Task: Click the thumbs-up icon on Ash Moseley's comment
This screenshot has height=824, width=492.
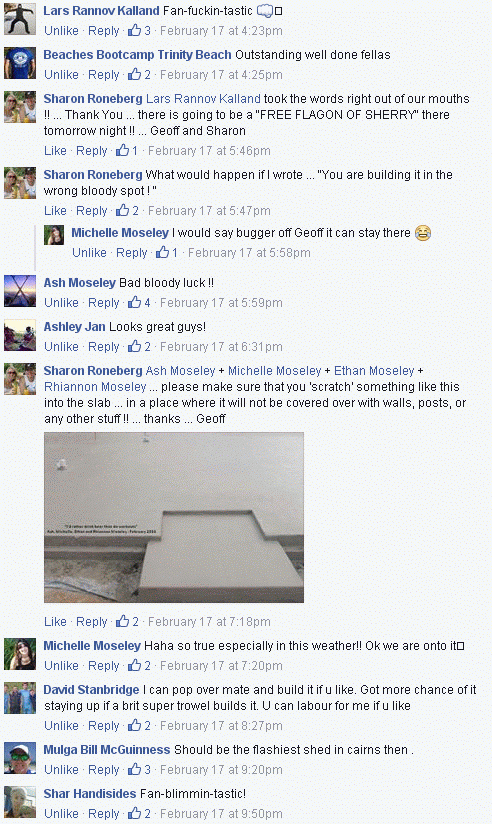Action: click(x=135, y=303)
